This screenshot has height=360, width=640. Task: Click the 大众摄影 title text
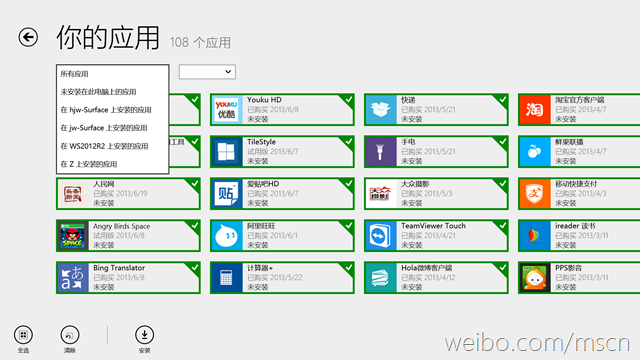pyautogui.click(x=415, y=184)
